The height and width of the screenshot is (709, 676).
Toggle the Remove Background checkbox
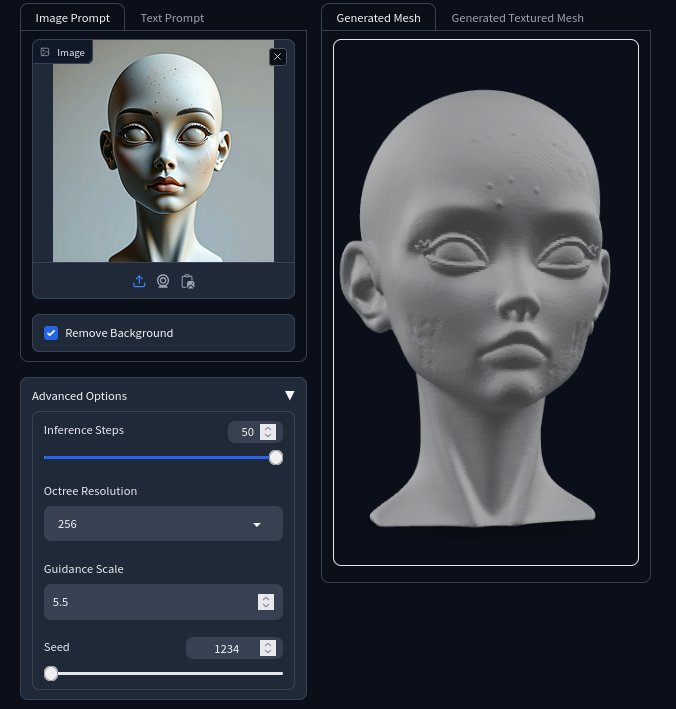51,333
